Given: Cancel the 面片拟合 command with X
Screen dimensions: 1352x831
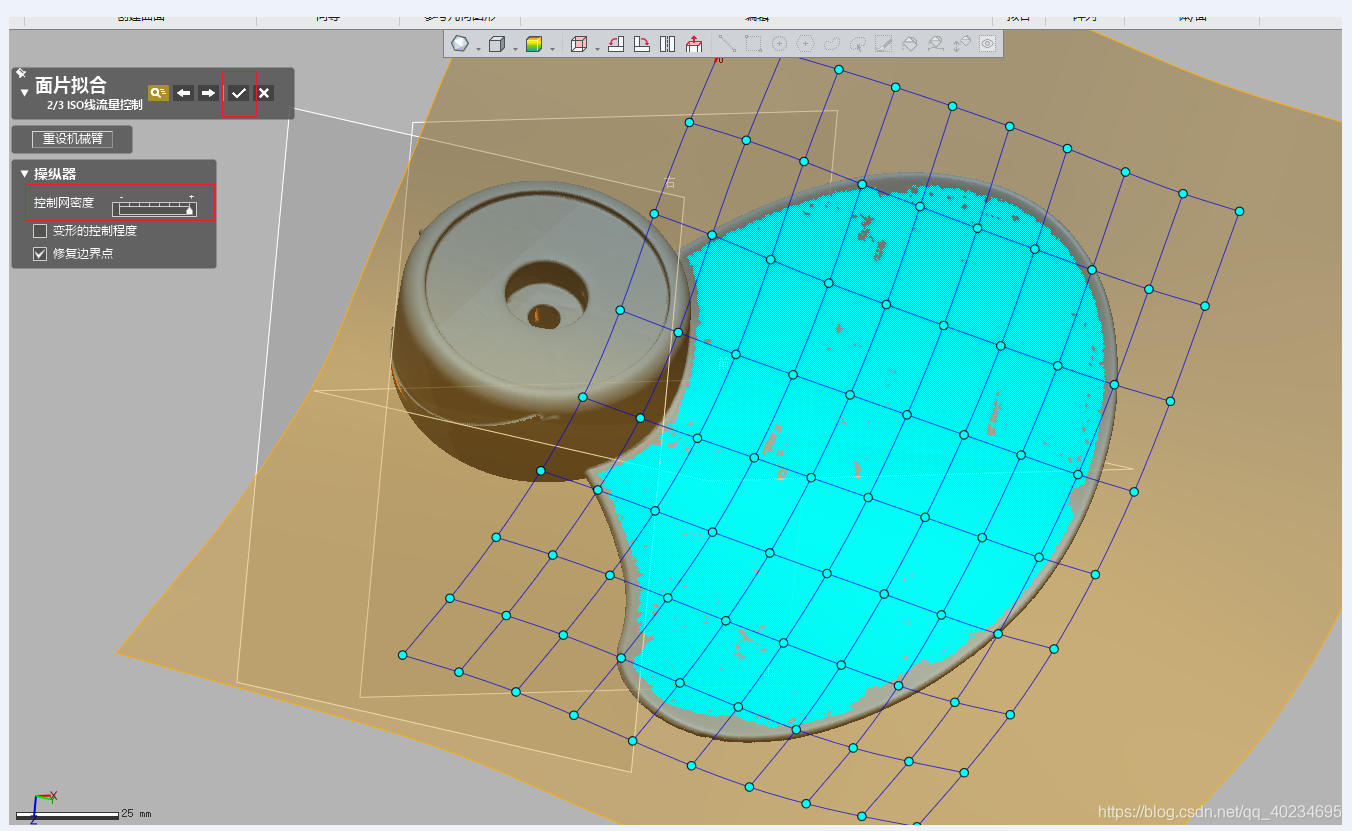Looking at the screenshot, I should (x=264, y=93).
